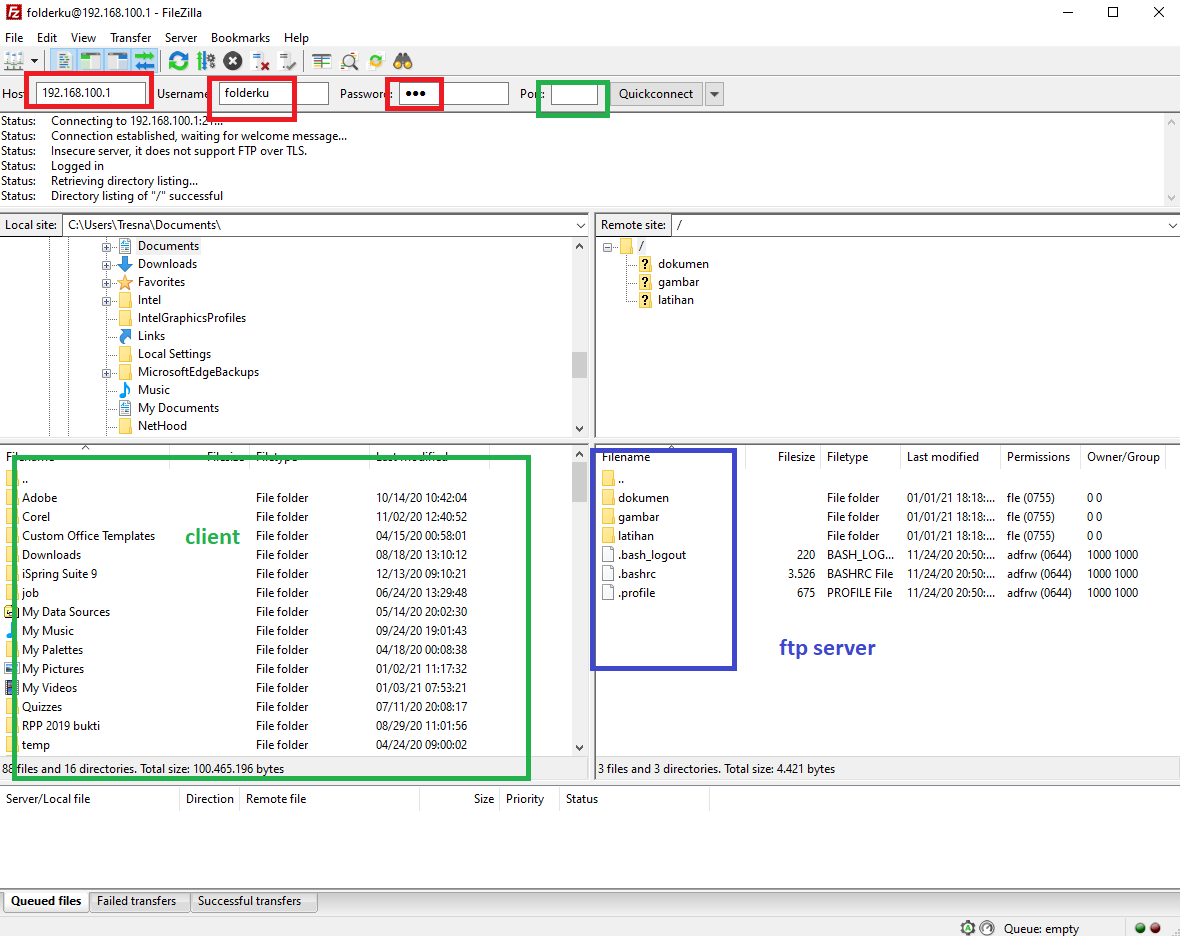1180x936 pixels.
Task: Disconnect from the current server
Action: 260,61
